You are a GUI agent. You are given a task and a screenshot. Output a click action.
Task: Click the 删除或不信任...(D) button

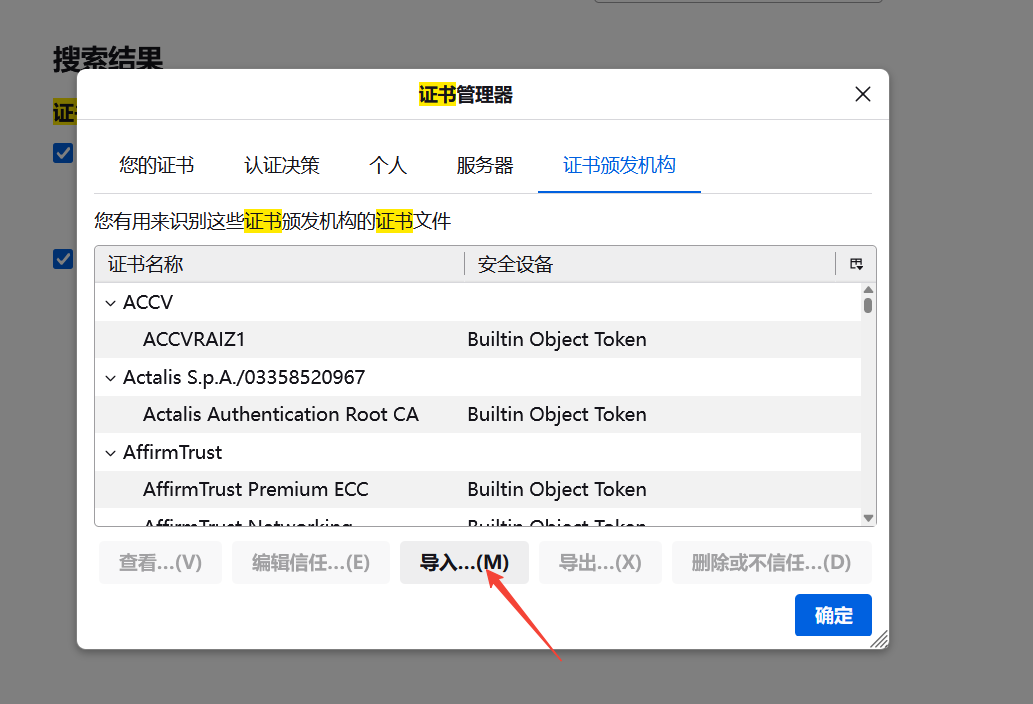tap(771, 562)
